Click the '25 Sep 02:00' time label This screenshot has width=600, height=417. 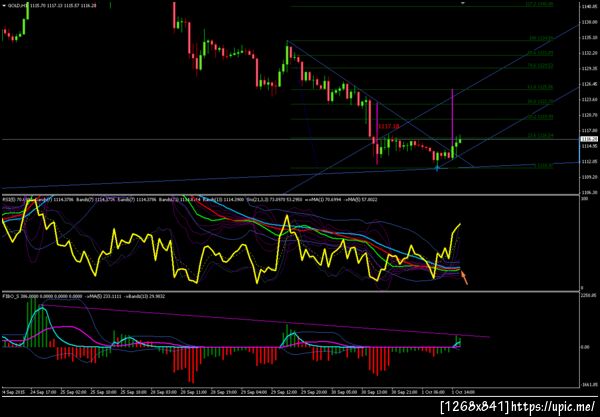[73, 393]
